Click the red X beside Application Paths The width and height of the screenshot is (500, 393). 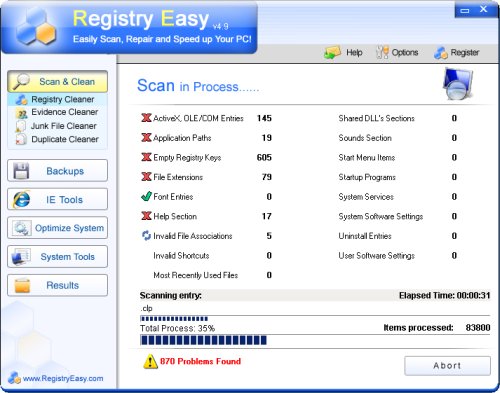pos(146,137)
